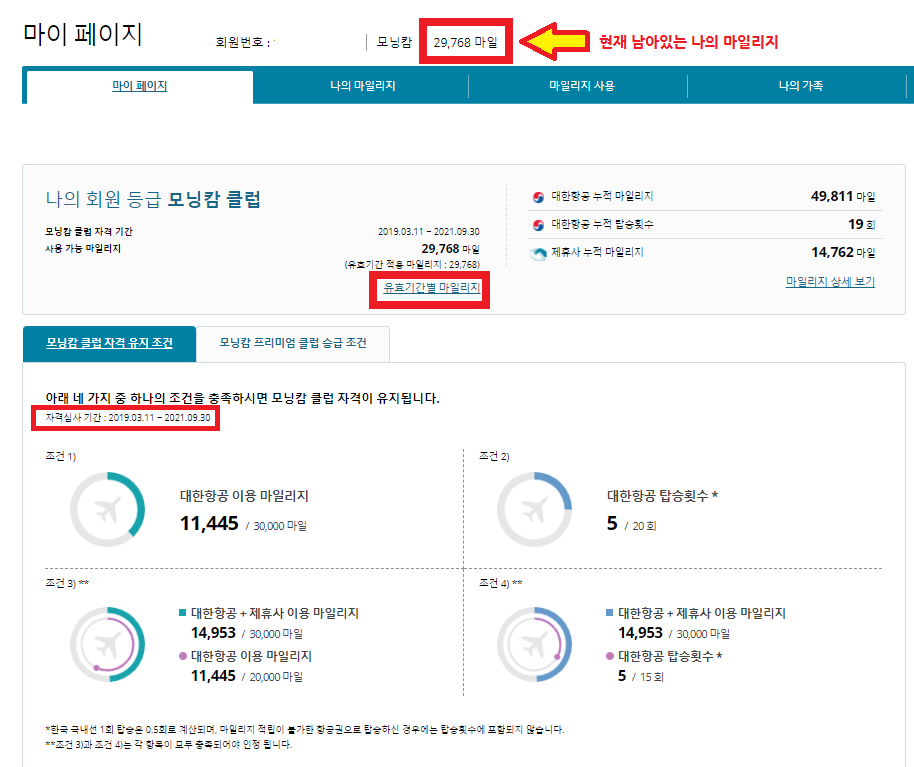914x767 pixels.
Task: Click the double progress ring for 조건 4
Action: (535, 645)
